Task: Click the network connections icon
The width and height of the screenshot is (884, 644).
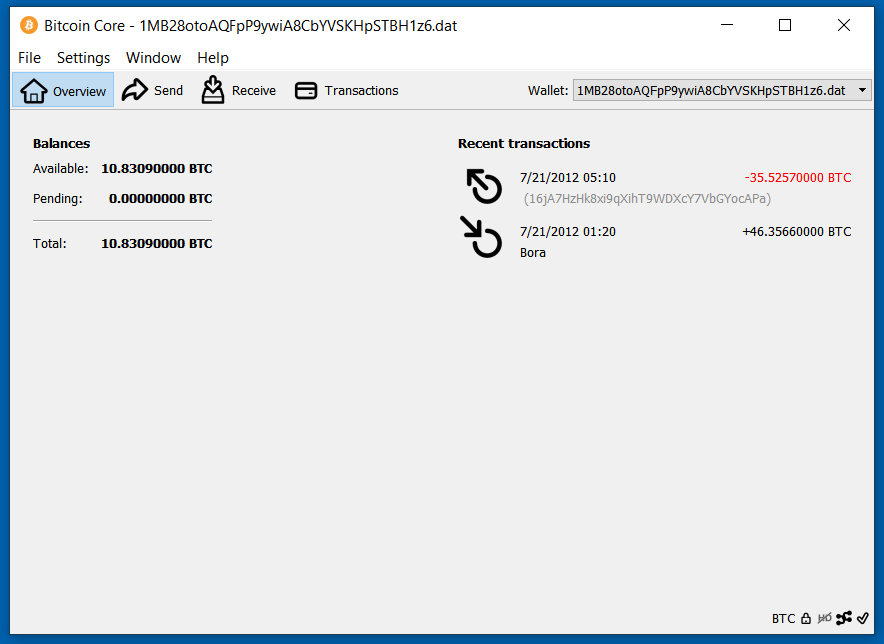Action: pos(844,619)
